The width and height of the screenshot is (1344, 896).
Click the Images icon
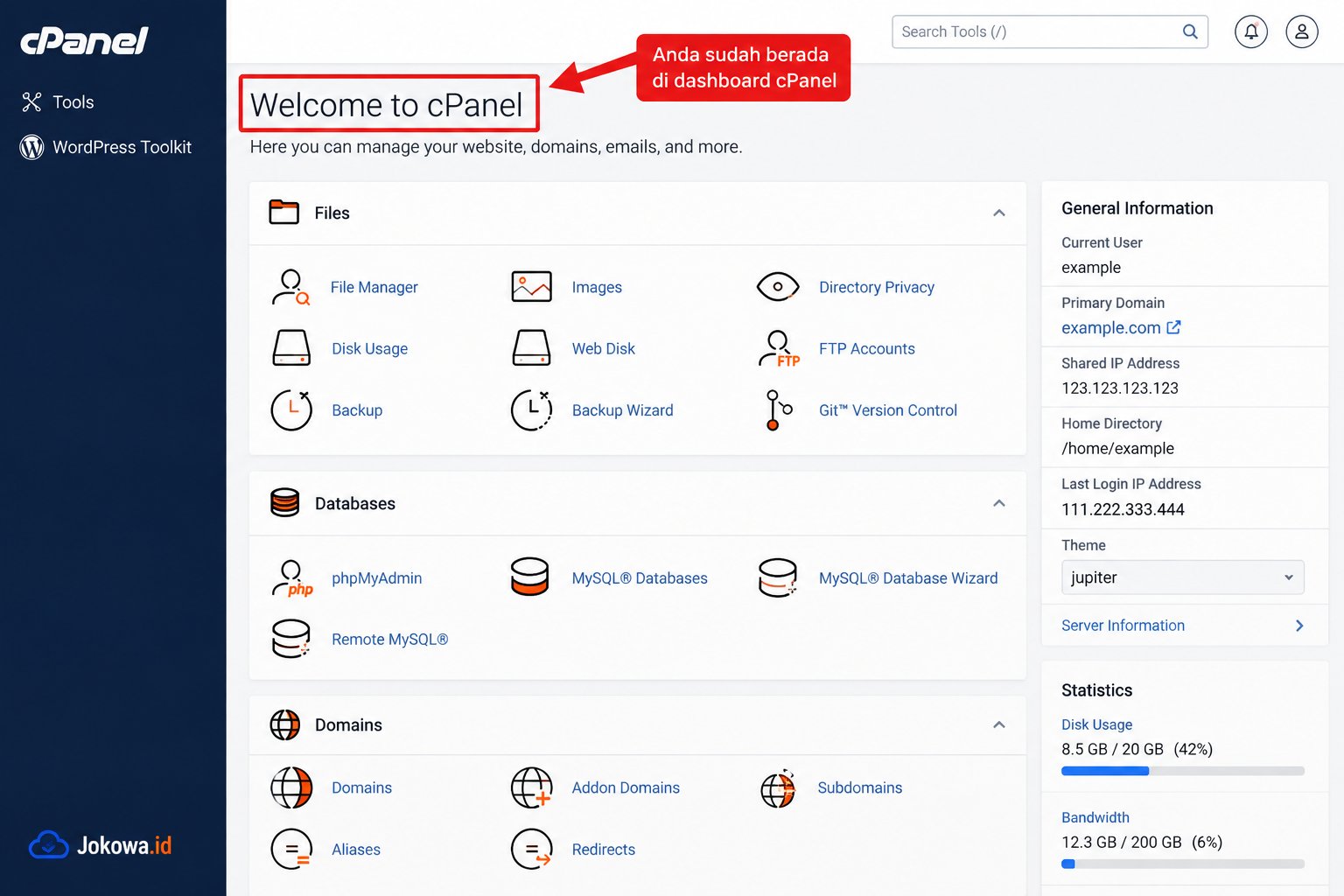(x=531, y=287)
